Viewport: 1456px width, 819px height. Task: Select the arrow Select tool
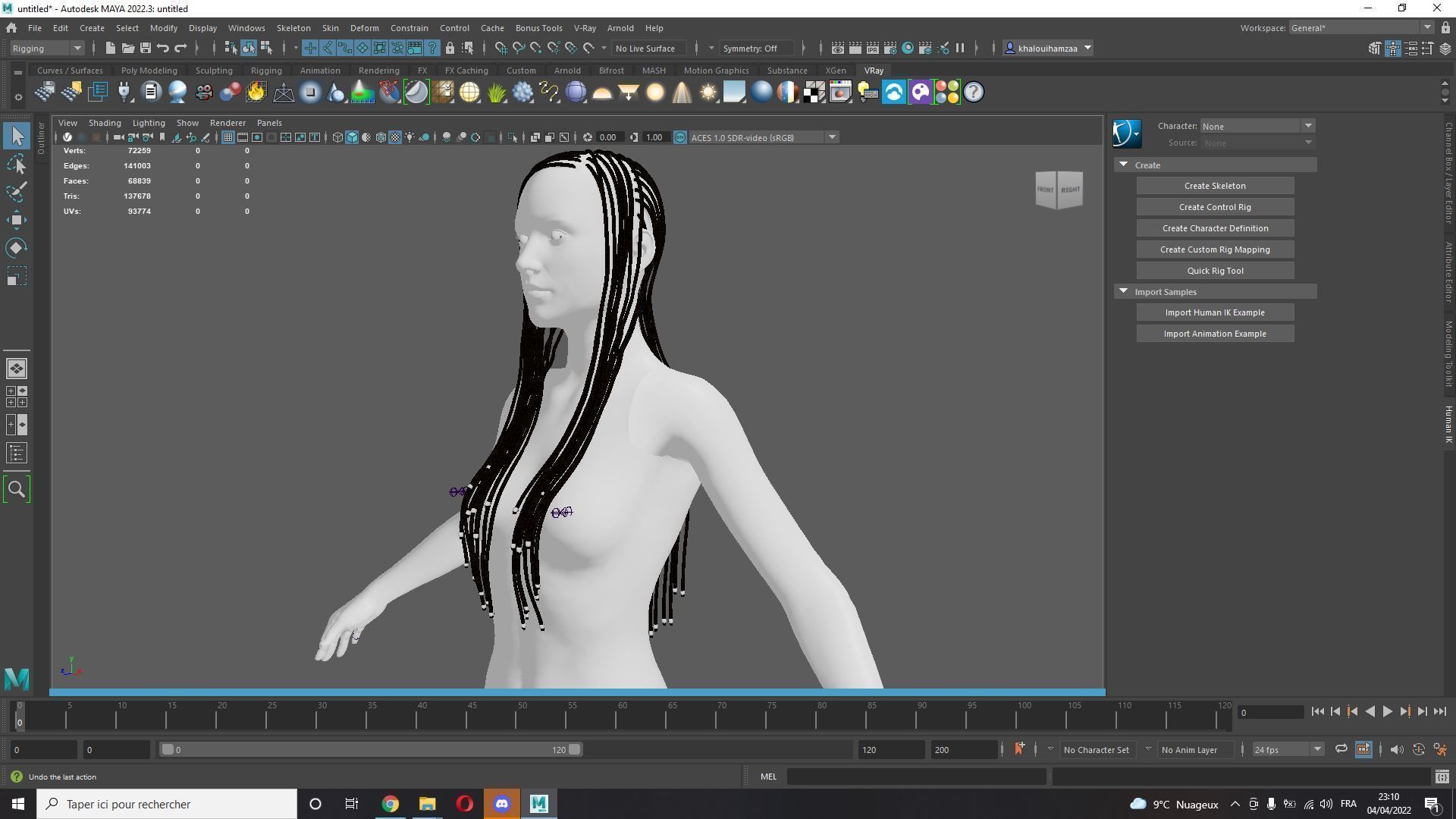17,136
